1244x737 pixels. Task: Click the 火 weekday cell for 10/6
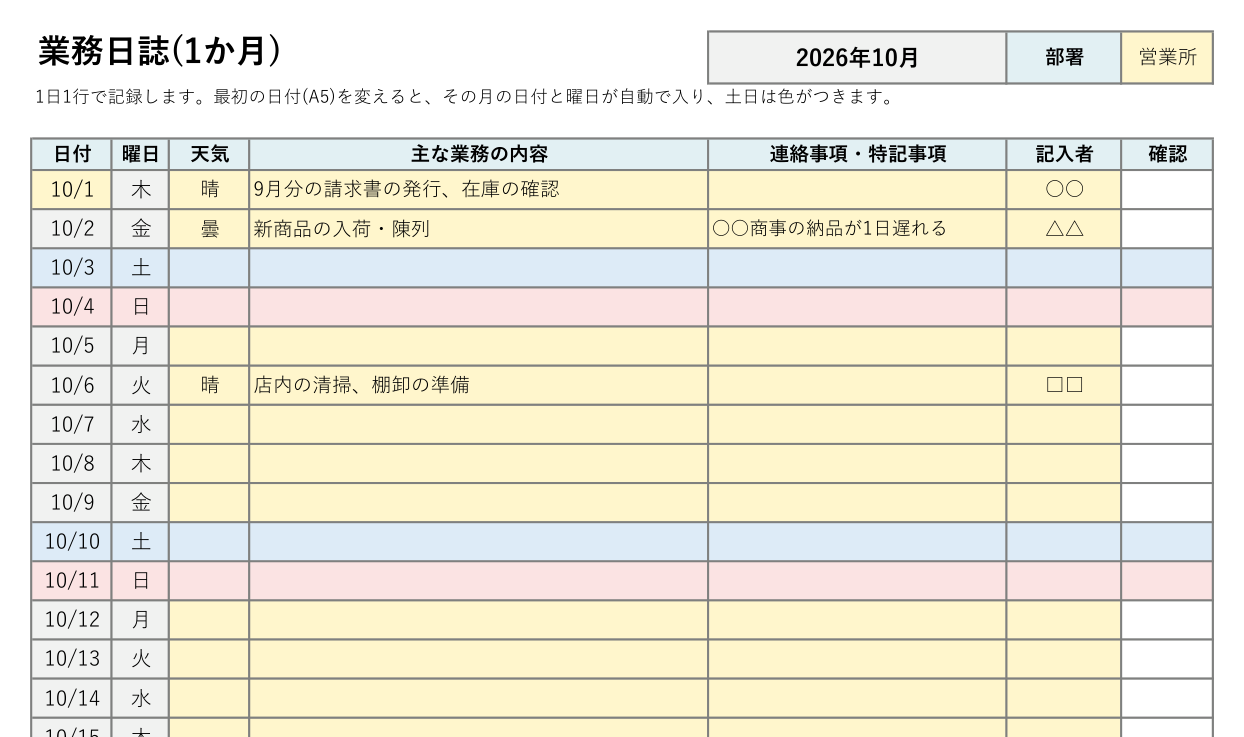coord(140,384)
